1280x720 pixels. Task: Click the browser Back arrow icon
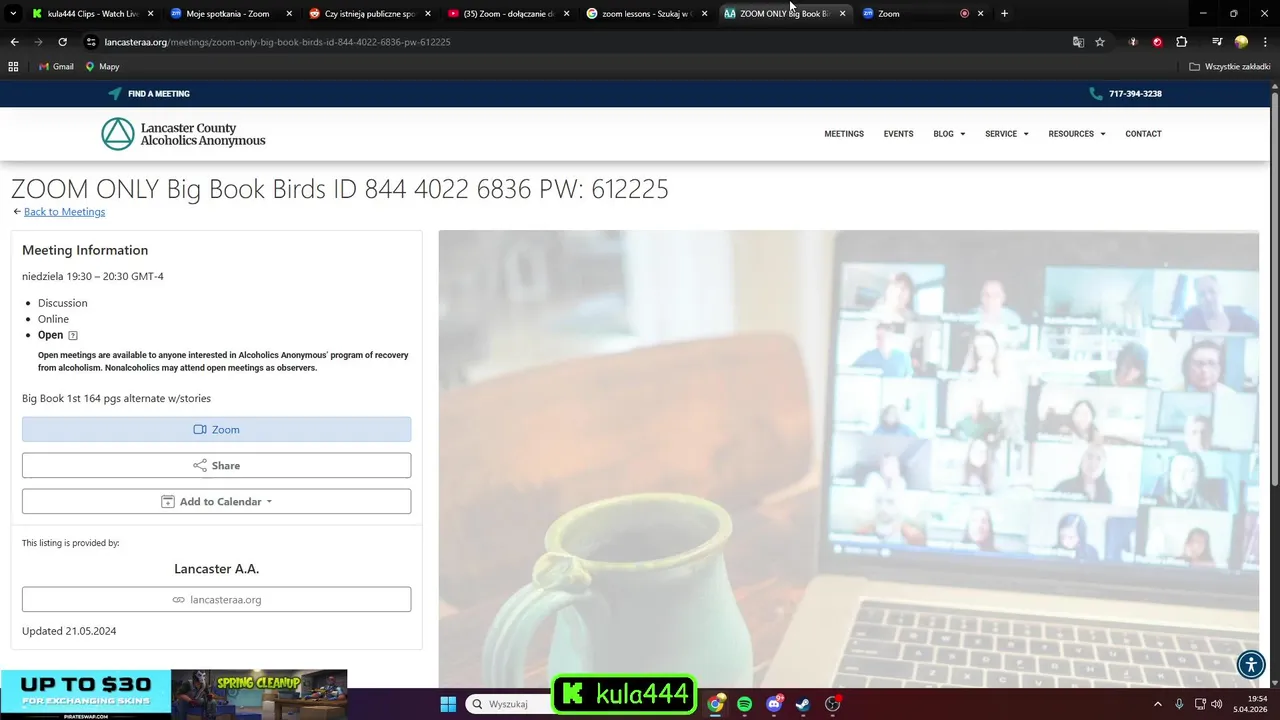click(x=14, y=42)
